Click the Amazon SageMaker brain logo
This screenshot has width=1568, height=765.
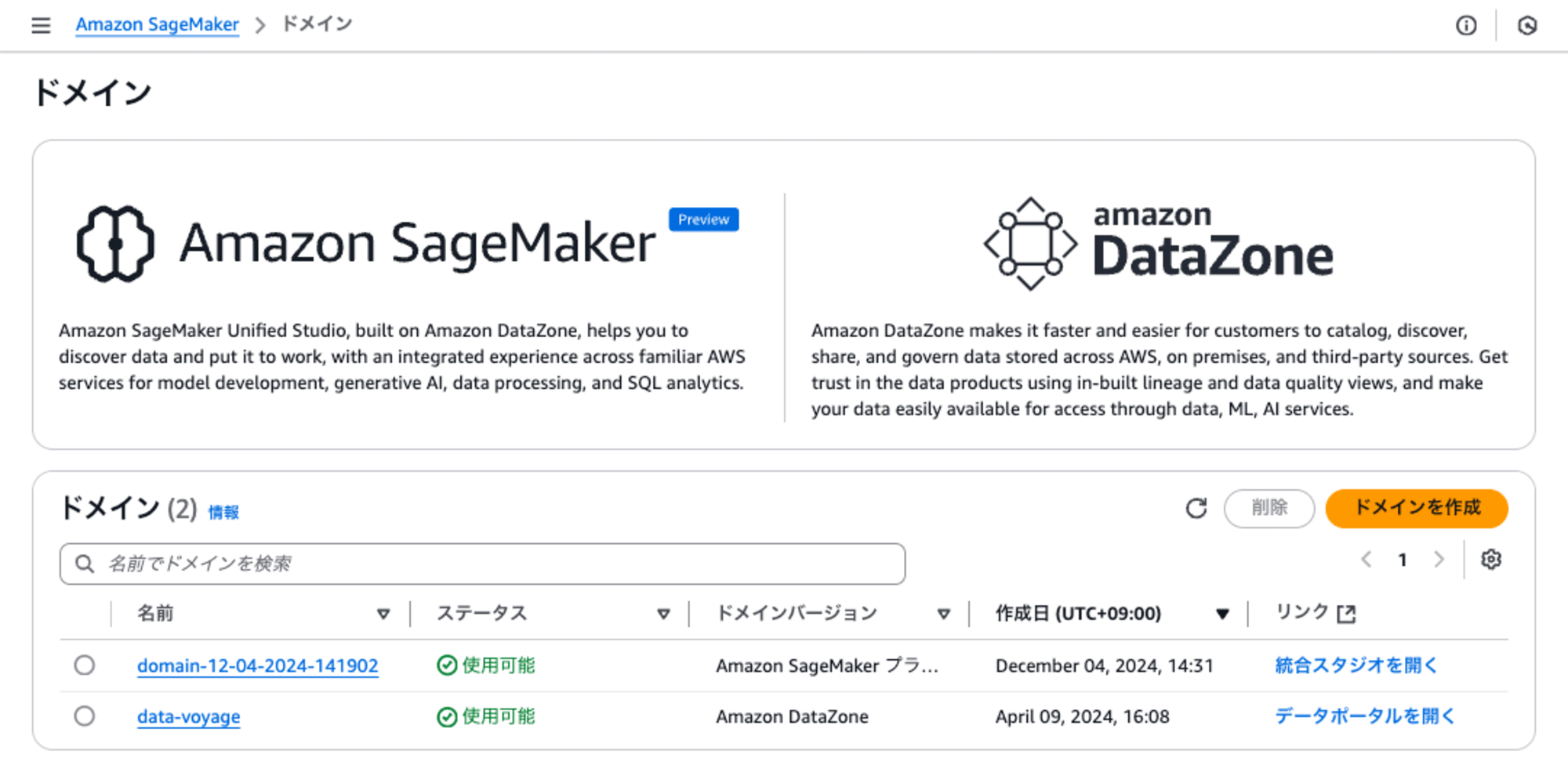point(115,244)
